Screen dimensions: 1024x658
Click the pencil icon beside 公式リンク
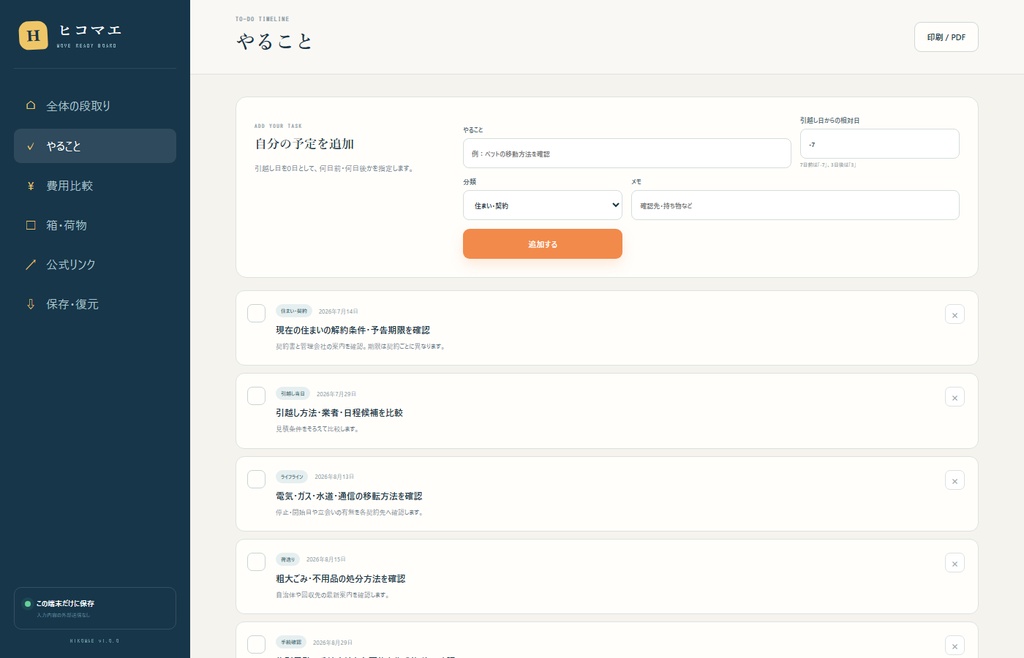[x=31, y=264]
